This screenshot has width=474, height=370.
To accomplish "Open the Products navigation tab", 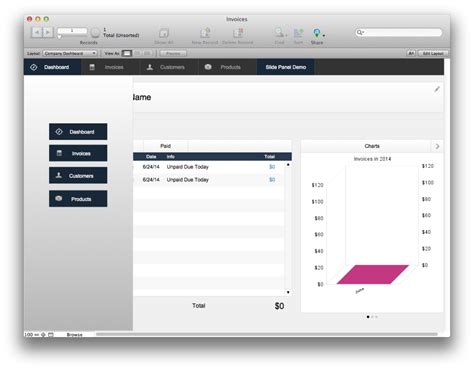I will click(227, 67).
